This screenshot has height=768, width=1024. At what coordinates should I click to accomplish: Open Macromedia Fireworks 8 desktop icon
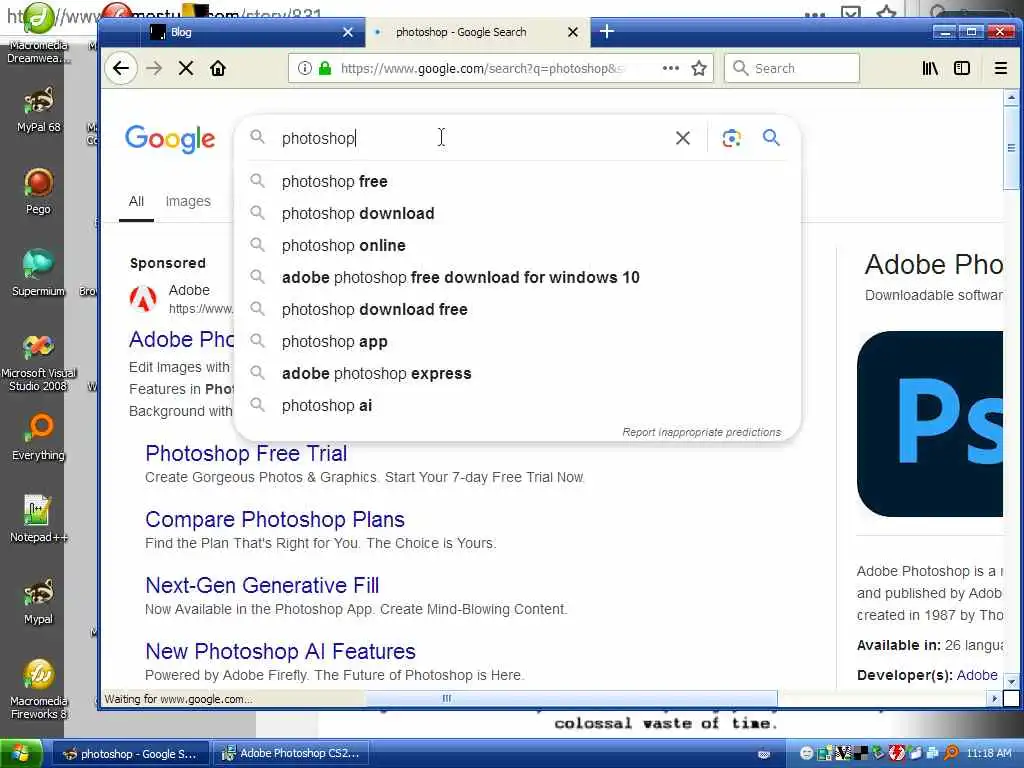point(39,690)
